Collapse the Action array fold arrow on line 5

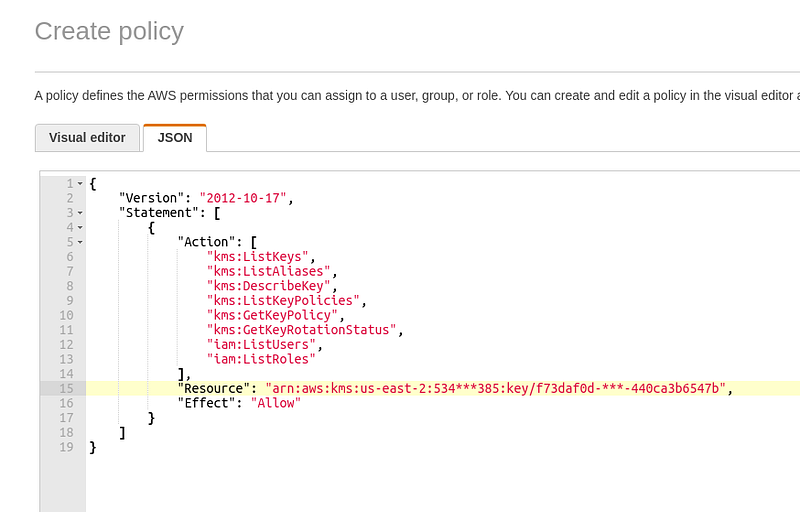click(80, 242)
